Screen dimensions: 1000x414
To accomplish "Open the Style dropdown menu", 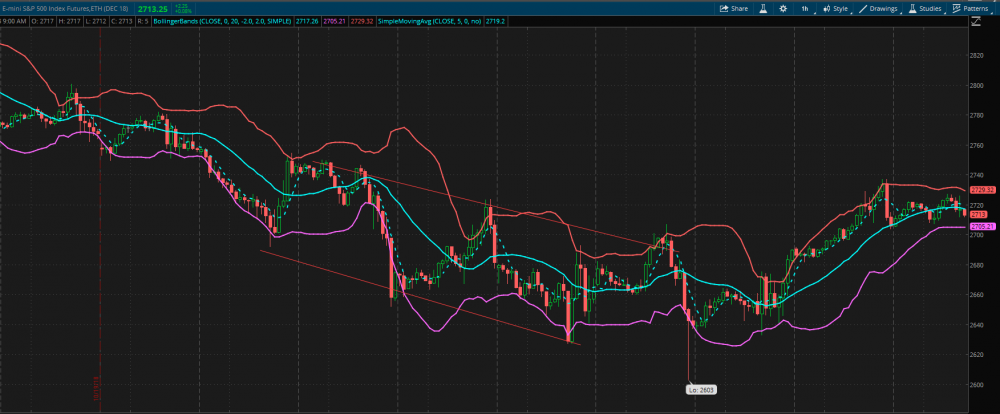I will pyautogui.click(x=834, y=8).
